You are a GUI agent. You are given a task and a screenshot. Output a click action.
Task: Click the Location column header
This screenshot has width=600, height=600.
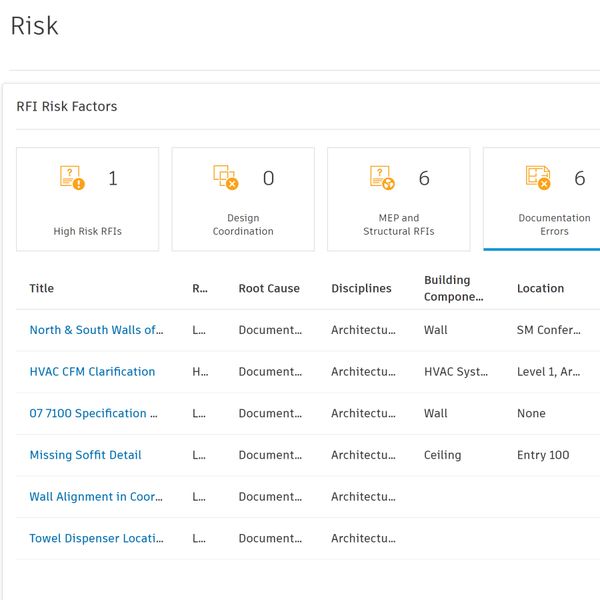pos(540,289)
